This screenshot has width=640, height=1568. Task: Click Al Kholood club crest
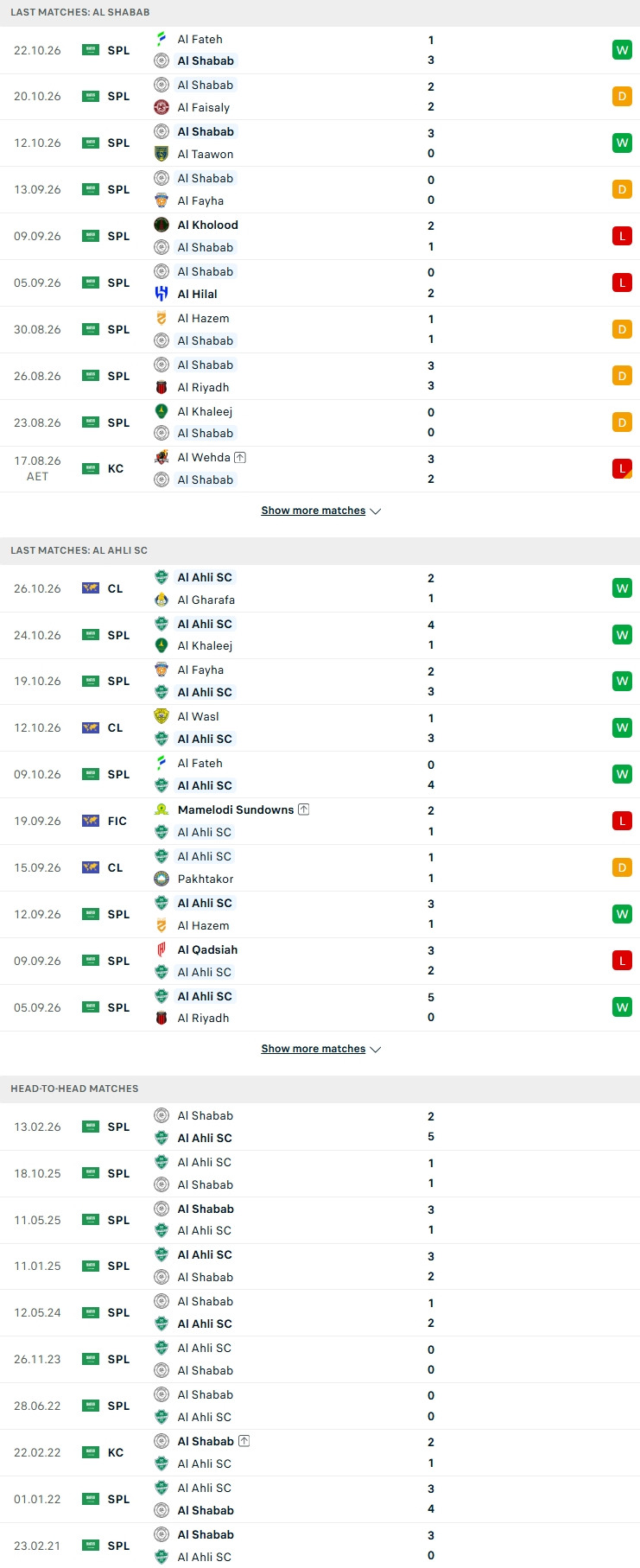(162, 225)
